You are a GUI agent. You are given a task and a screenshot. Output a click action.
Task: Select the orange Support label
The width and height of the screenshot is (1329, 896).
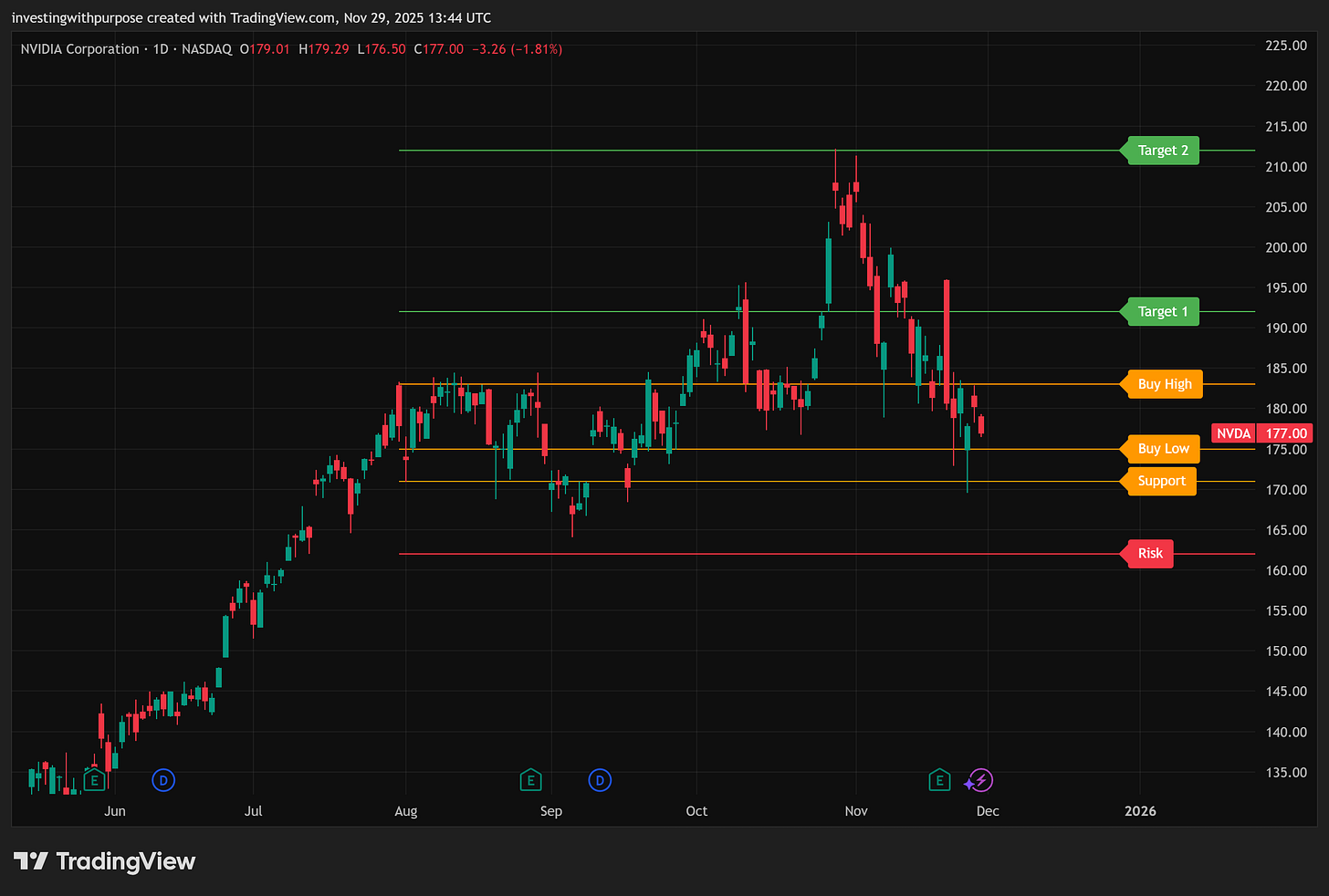(1157, 481)
